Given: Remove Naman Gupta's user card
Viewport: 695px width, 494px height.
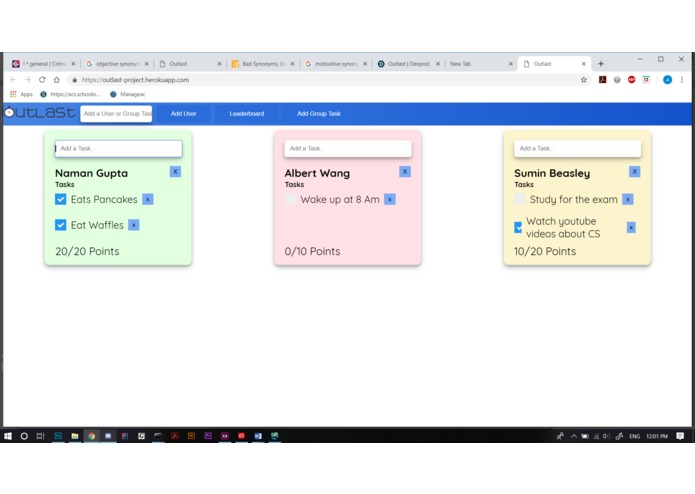Looking at the screenshot, I should (x=175, y=171).
